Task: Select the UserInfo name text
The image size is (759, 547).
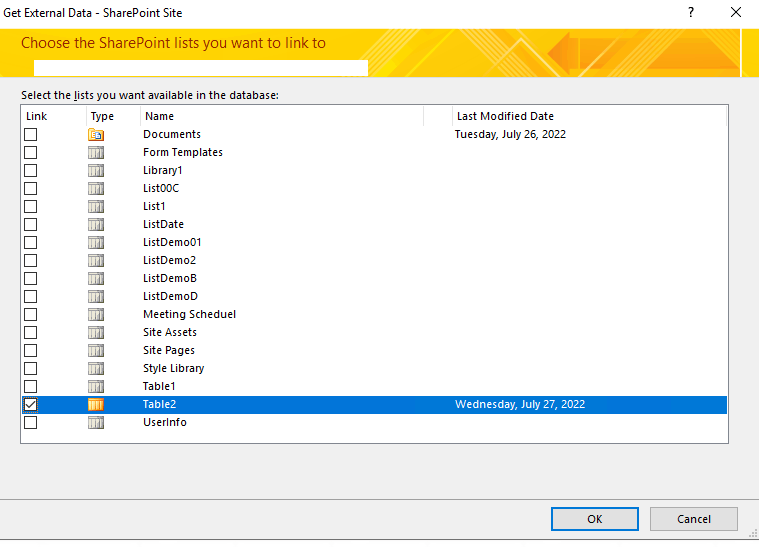Action: click(x=165, y=423)
